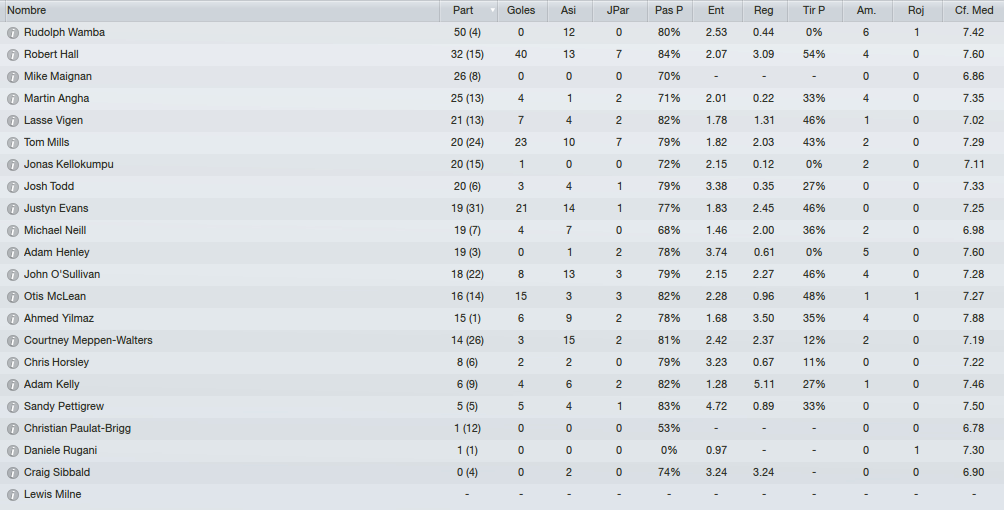Click the info icon for Lewis Milne

coord(12,495)
